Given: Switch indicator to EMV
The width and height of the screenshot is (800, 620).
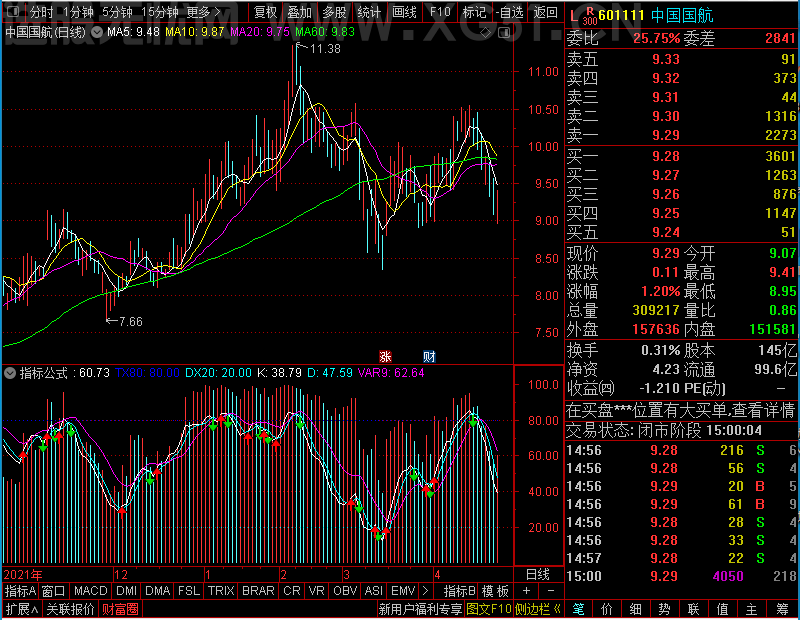Looking at the screenshot, I should tap(403, 590).
